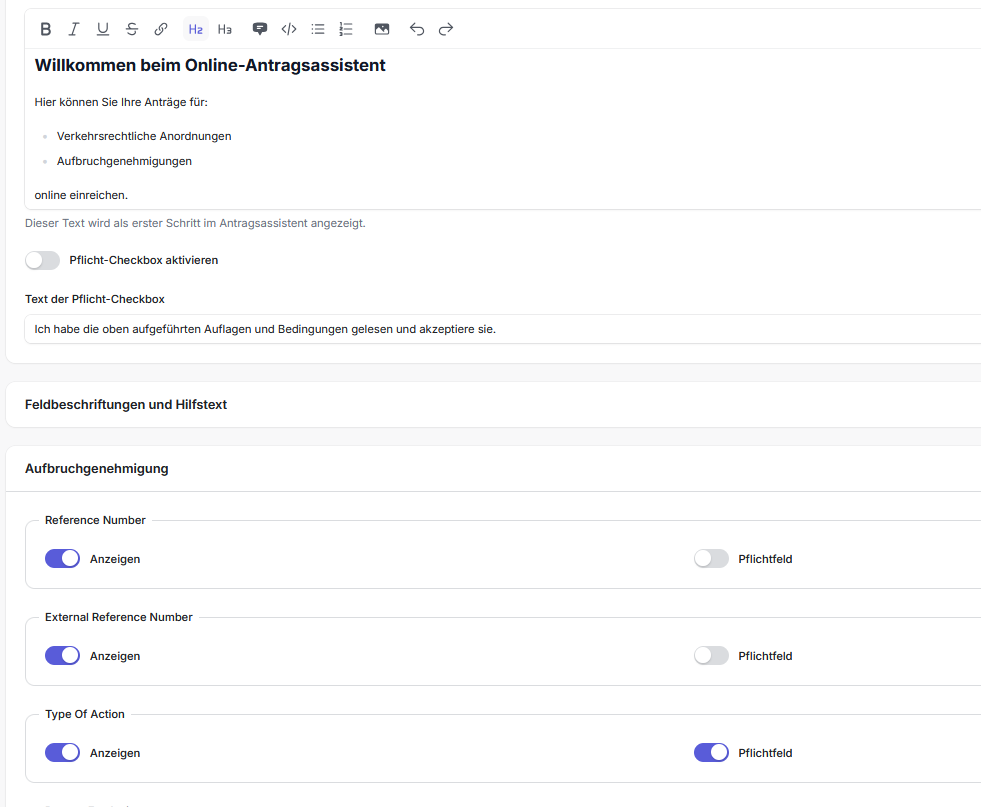Undo the last editor change
This screenshot has width=981, height=807.
[417, 29]
